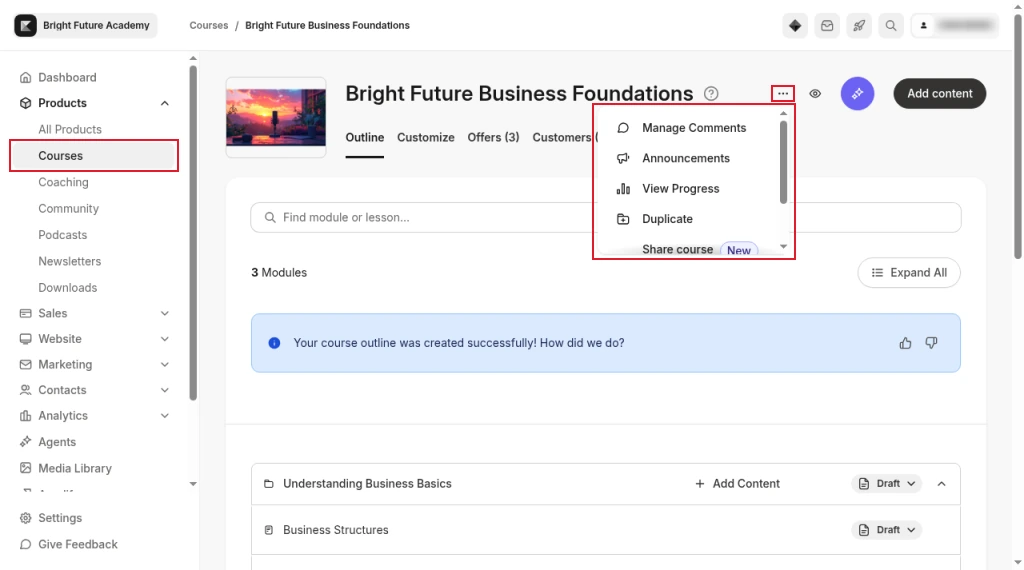Open the inbox envelope icon
Viewport: 1024px width, 570px height.
point(827,25)
